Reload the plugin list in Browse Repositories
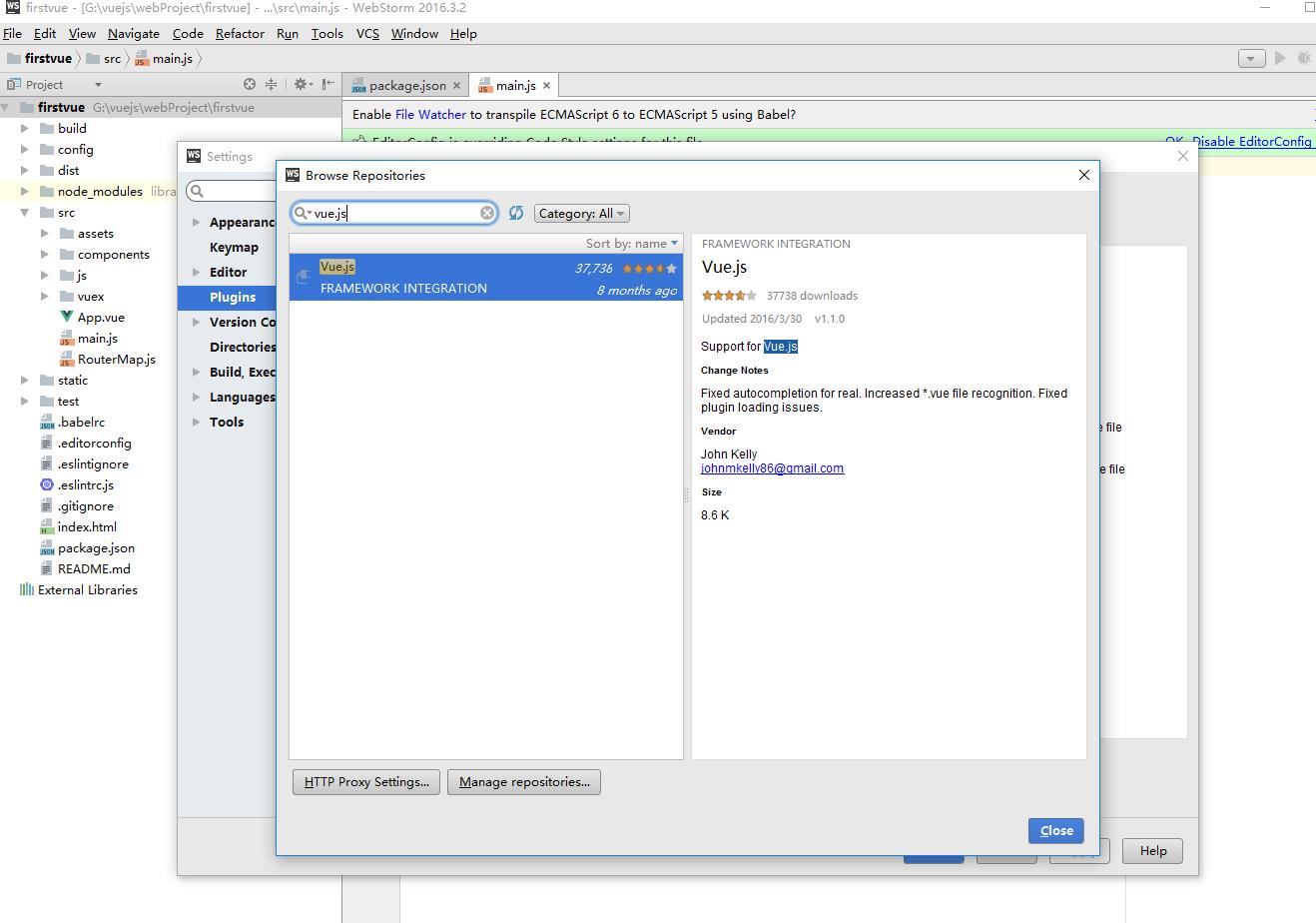Screen dimensions: 1316x923 coord(516,213)
